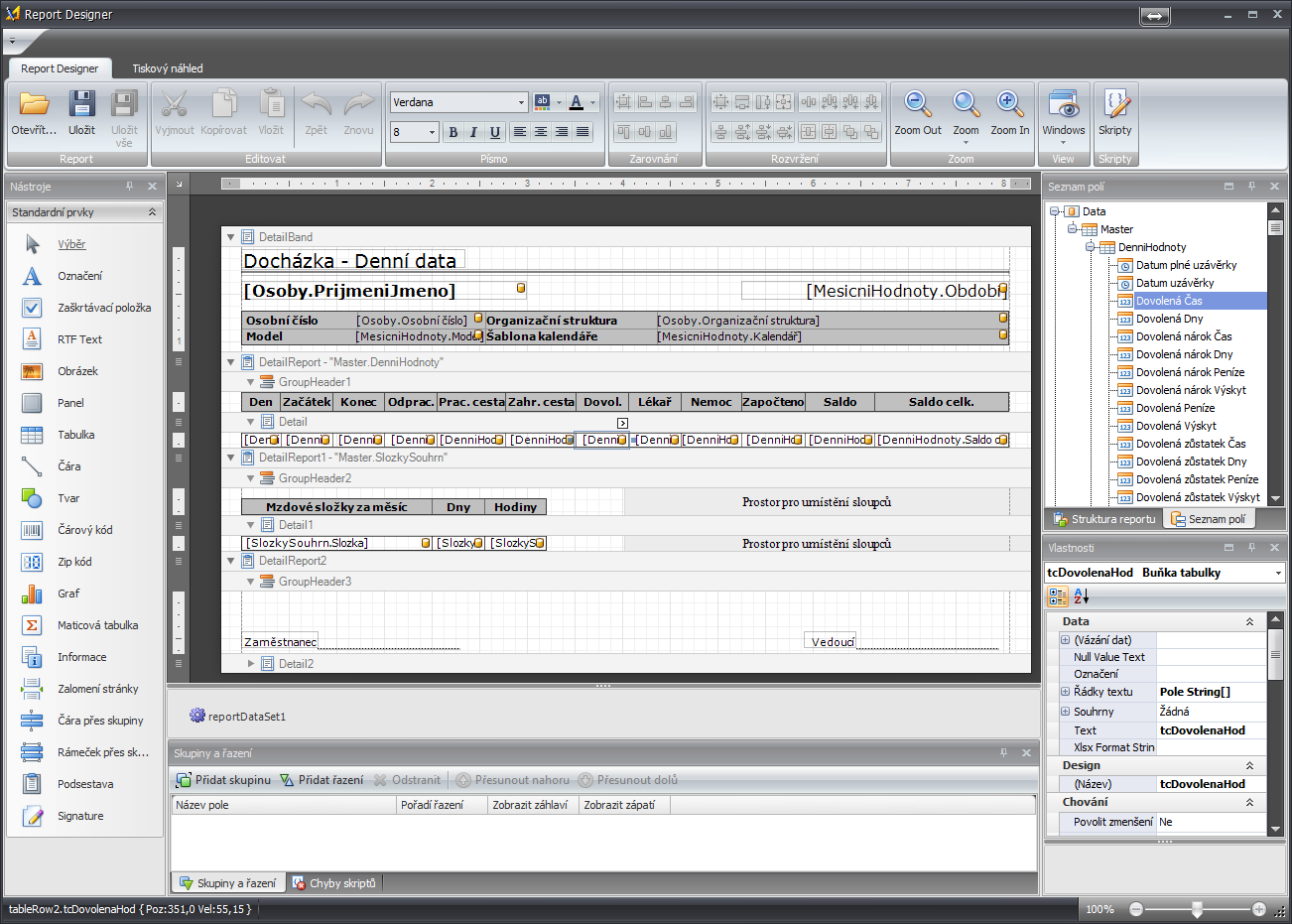Switch to the Tiskový náhled tab
This screenshot has width=1292, height=924.
click(168, 68)
